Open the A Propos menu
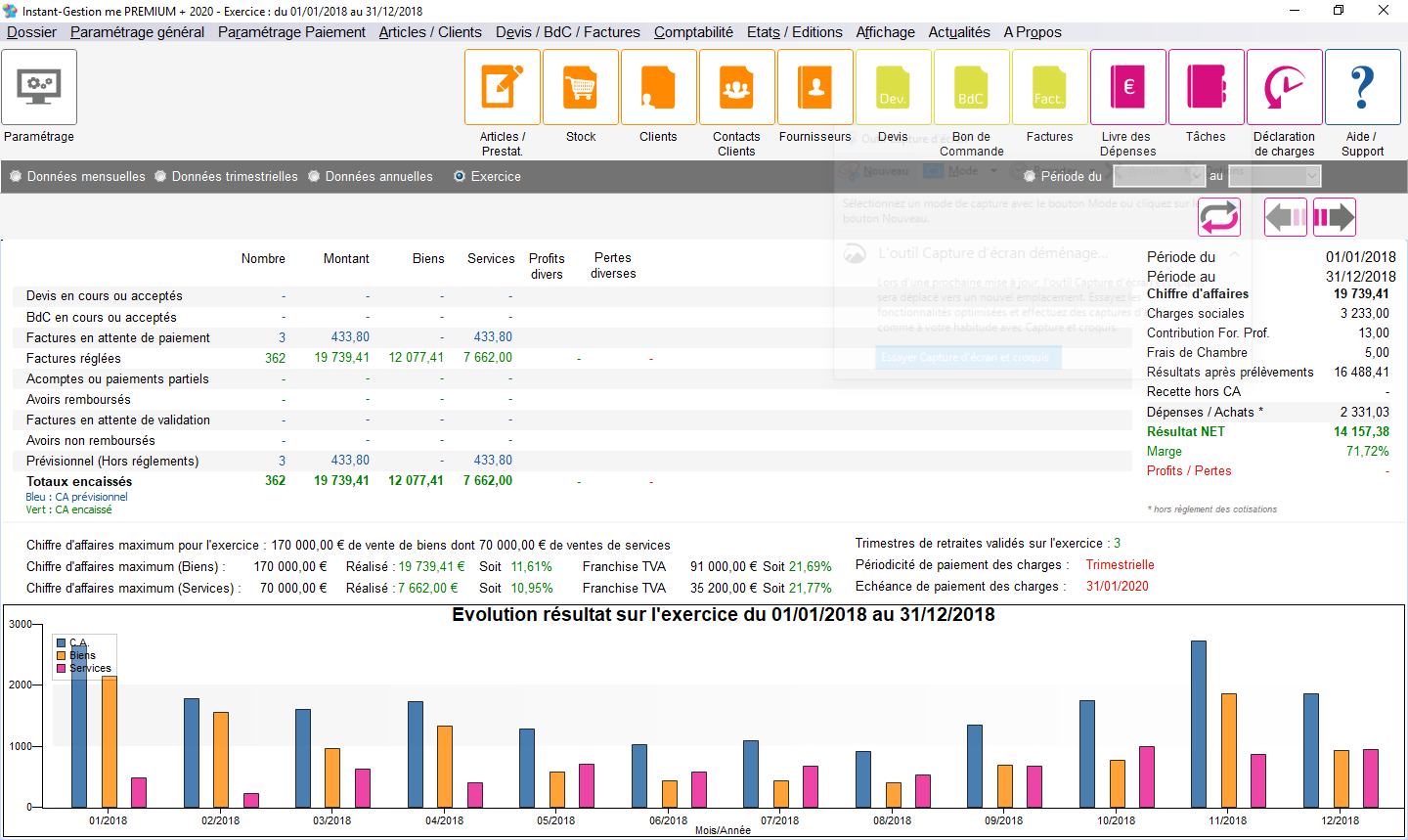 click(1033, 32)
